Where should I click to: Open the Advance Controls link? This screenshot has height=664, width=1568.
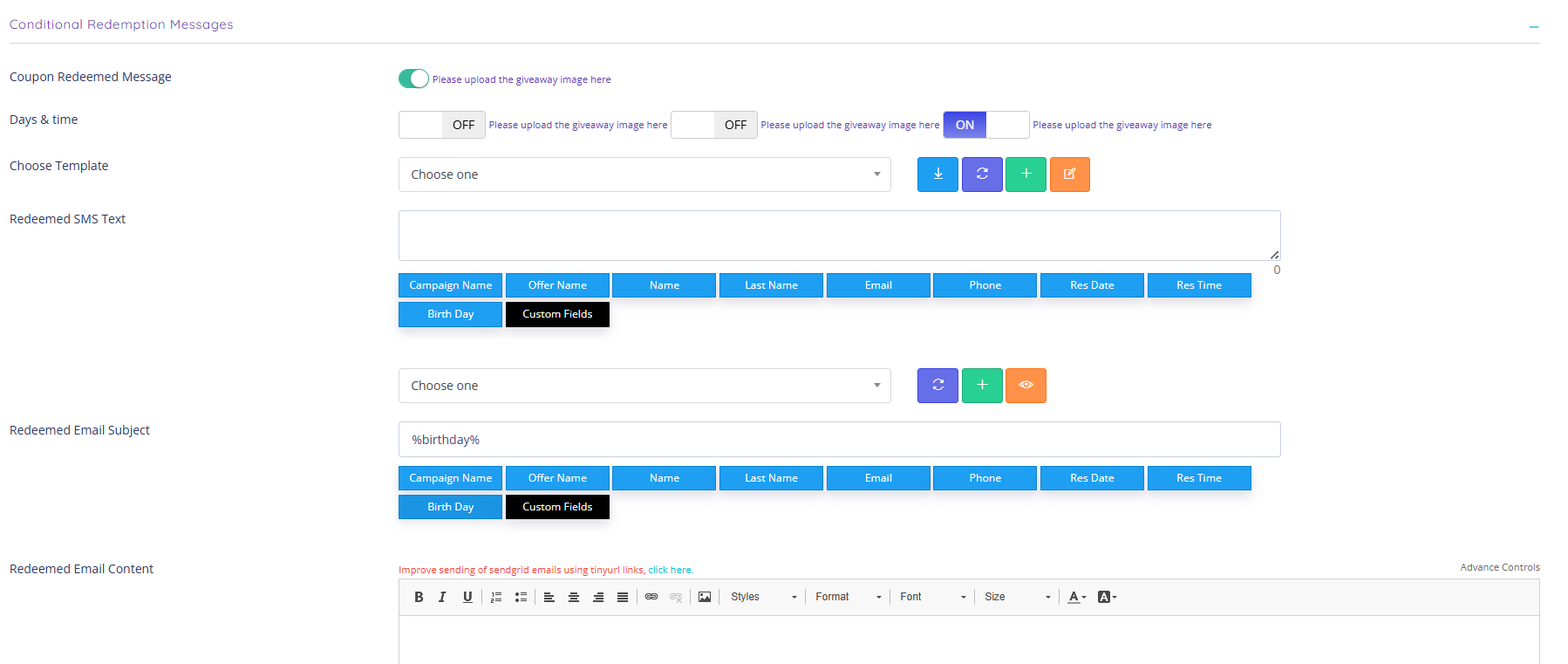(x=1500, y=567)
